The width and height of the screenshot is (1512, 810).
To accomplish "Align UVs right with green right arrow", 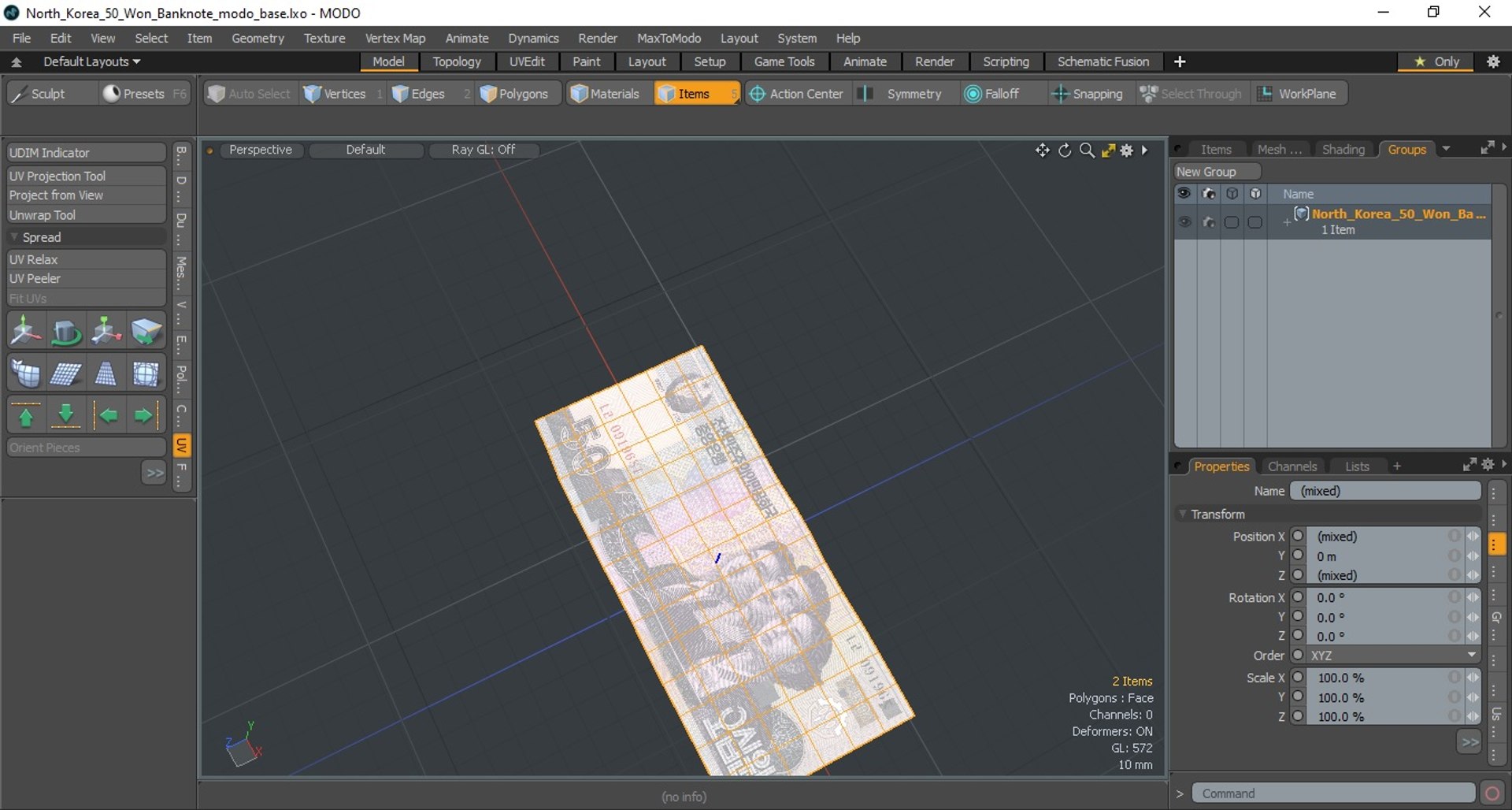I will click(x=144, y=415).
